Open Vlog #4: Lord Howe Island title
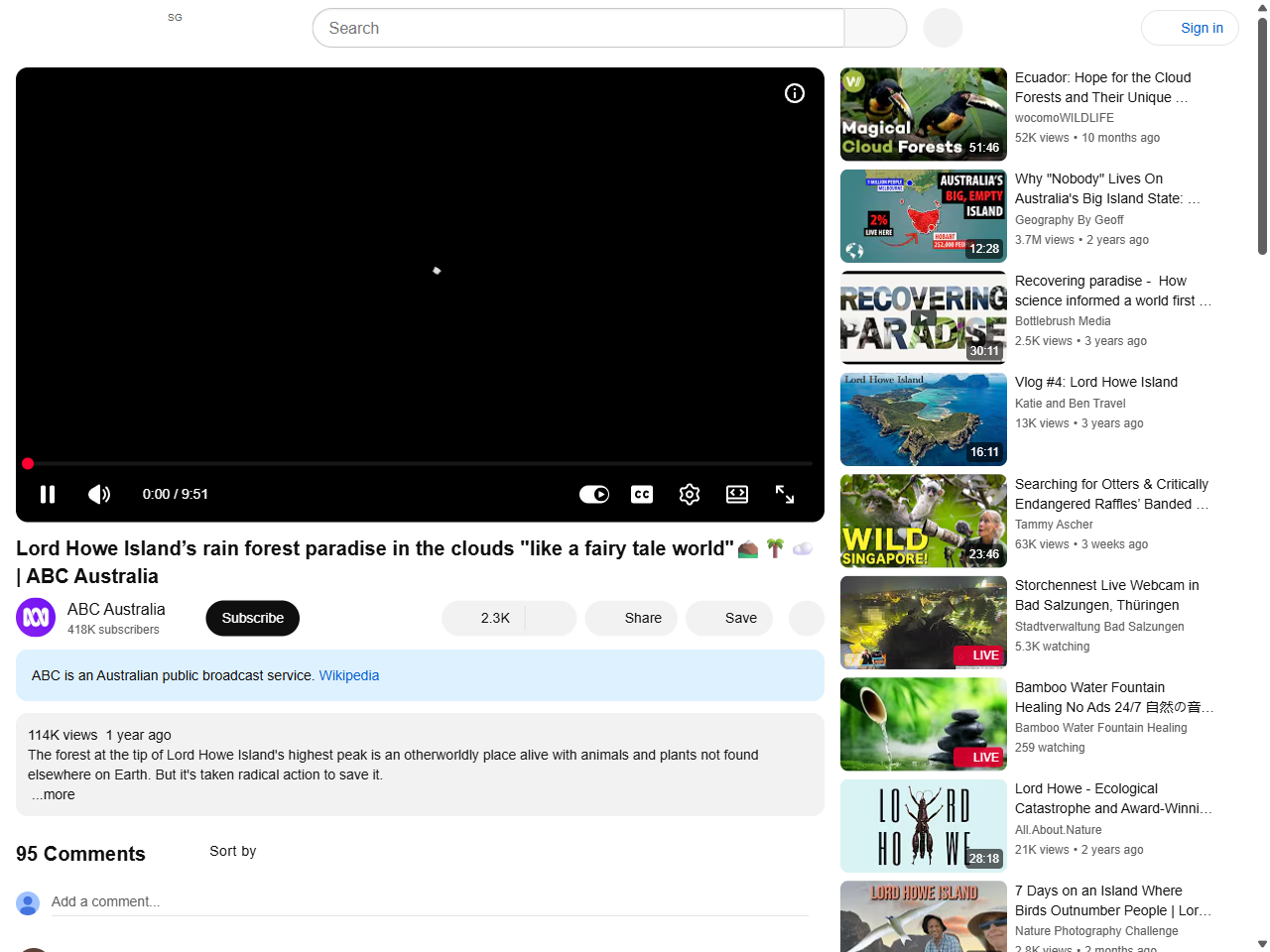This screenshot has width=1270, height=952. click(1096, 382)
